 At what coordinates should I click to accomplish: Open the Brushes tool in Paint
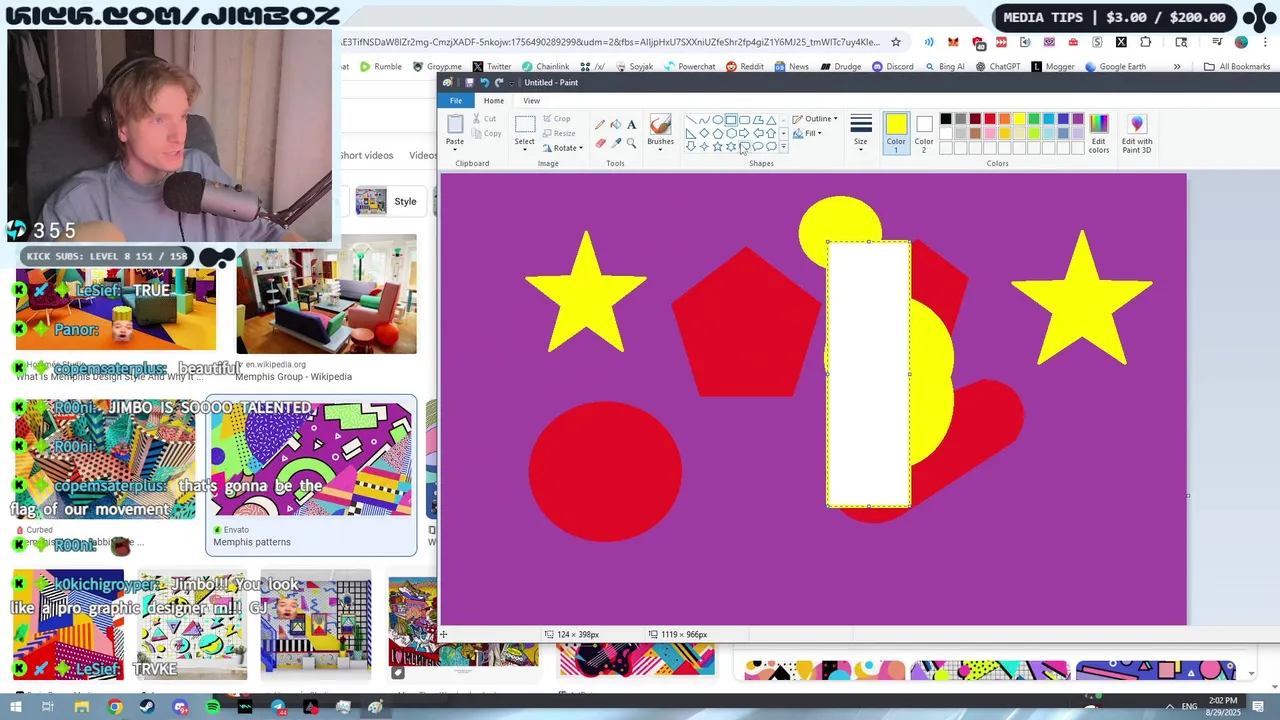(660, 131)
